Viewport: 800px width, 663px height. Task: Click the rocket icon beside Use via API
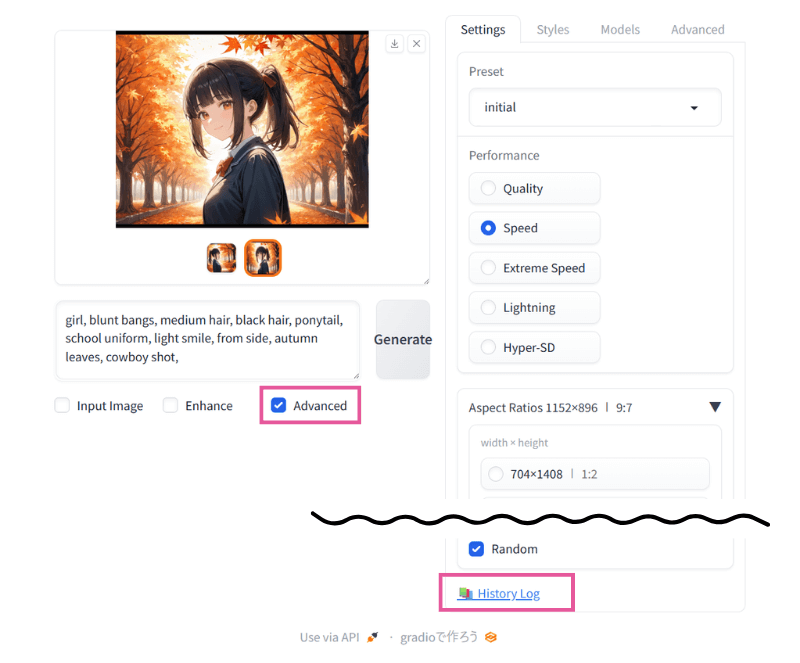pyautogui.click(x=373, y=637)
